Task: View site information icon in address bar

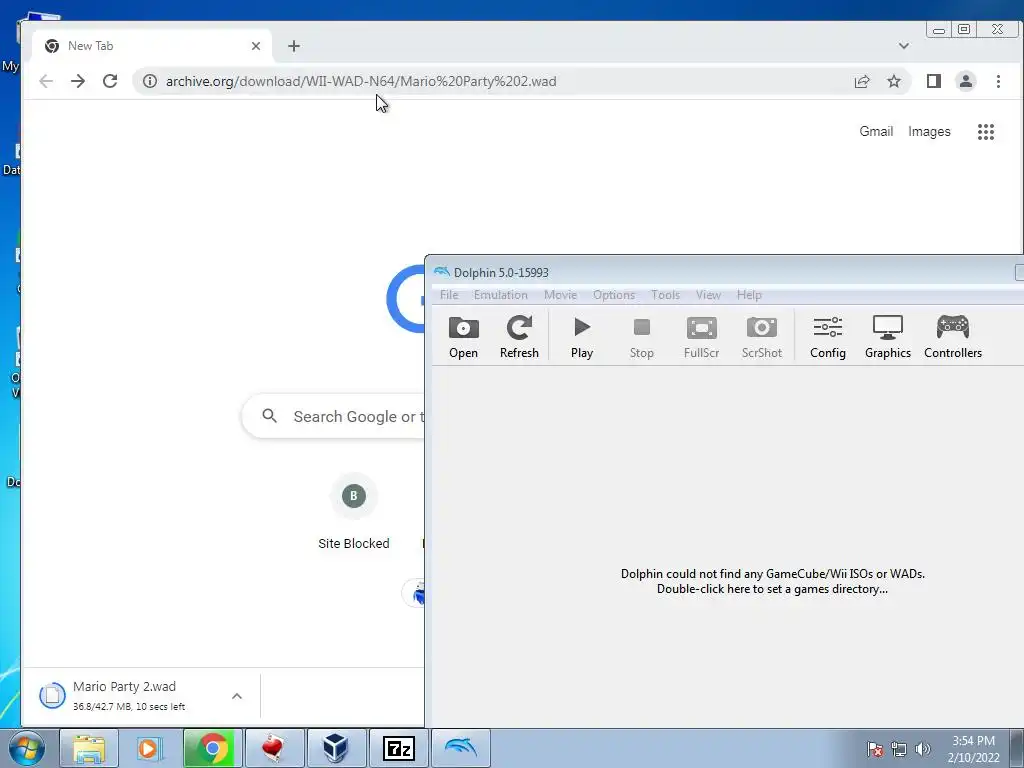Action: [150, 81]
